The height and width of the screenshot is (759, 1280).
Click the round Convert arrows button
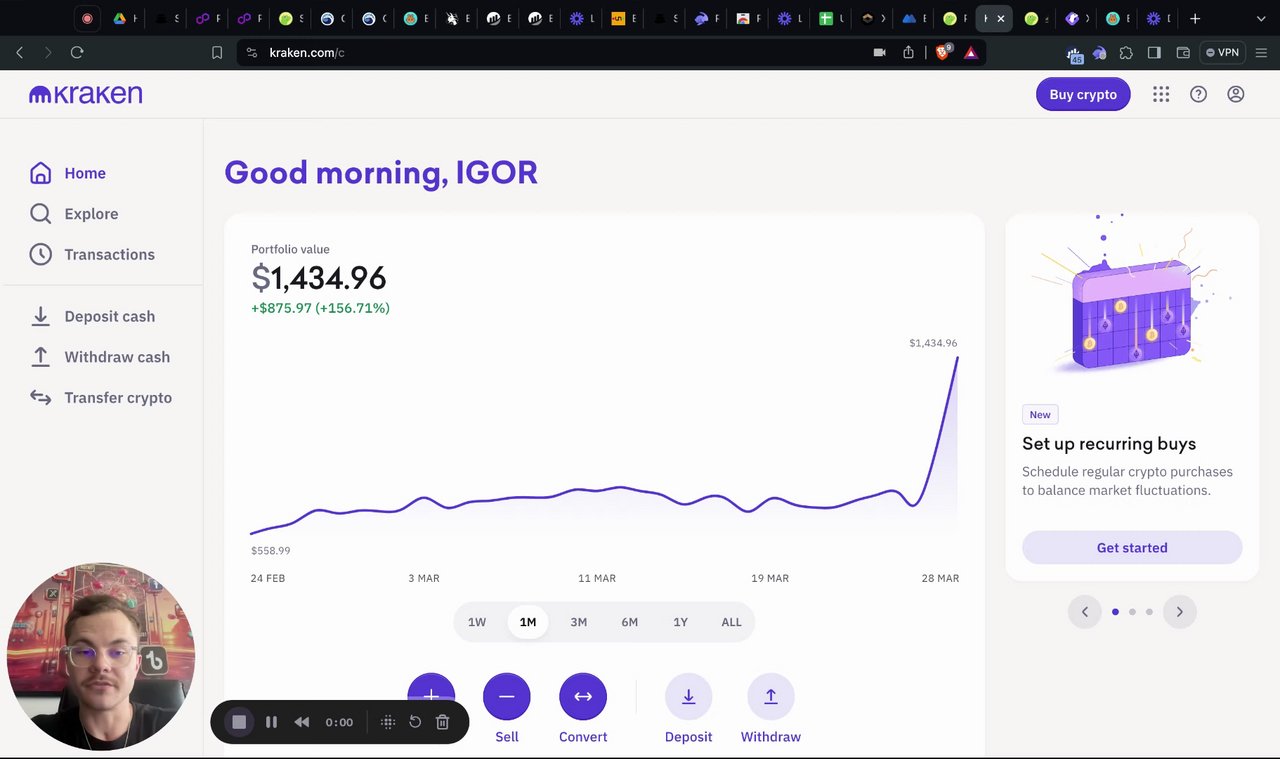[583, 696]
